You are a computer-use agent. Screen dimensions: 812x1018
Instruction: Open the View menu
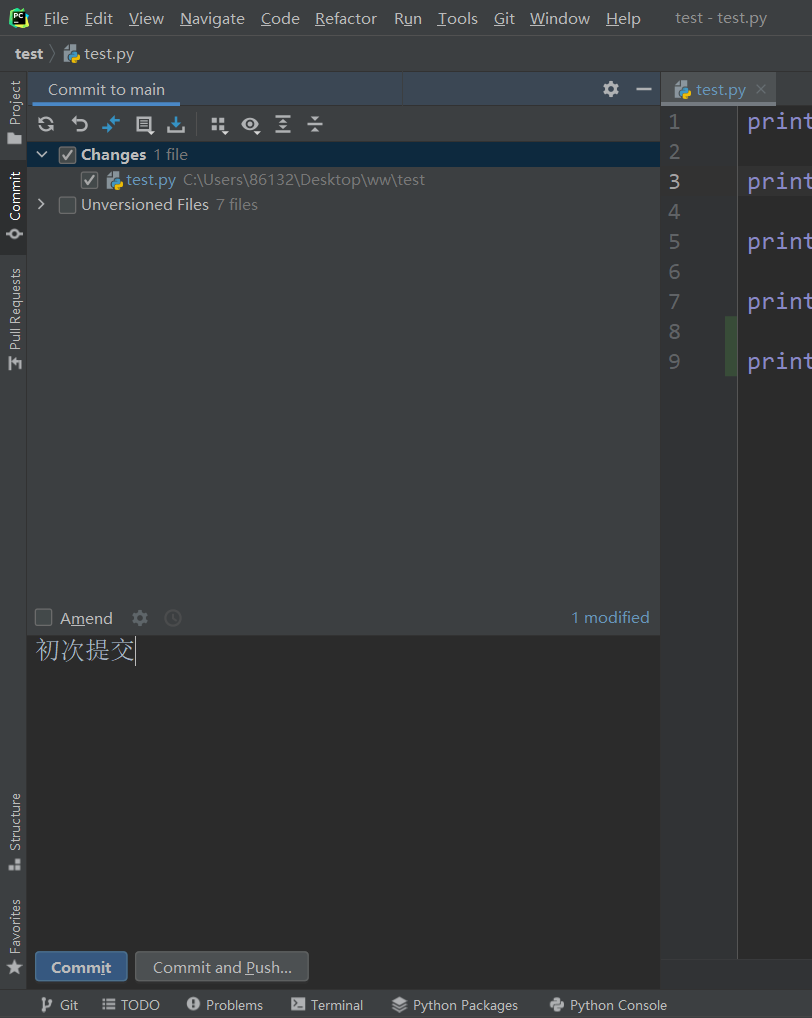[x=146, y=19]
